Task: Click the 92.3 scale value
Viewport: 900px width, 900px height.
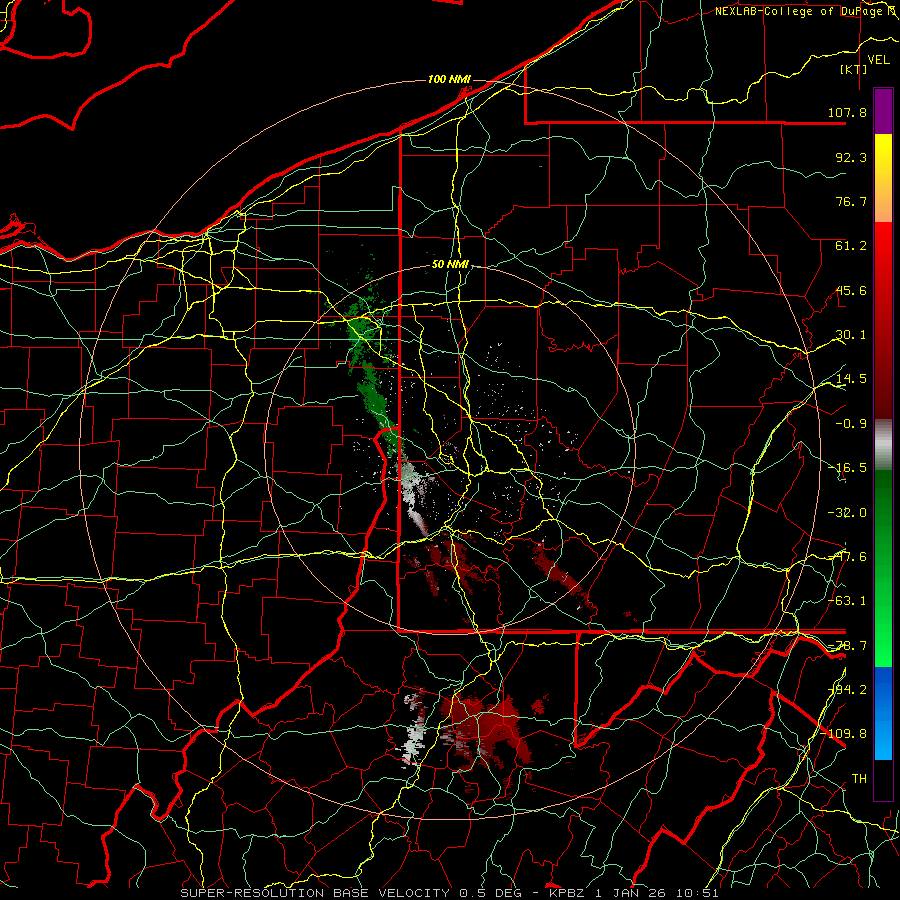Action: tap(851, 157)
